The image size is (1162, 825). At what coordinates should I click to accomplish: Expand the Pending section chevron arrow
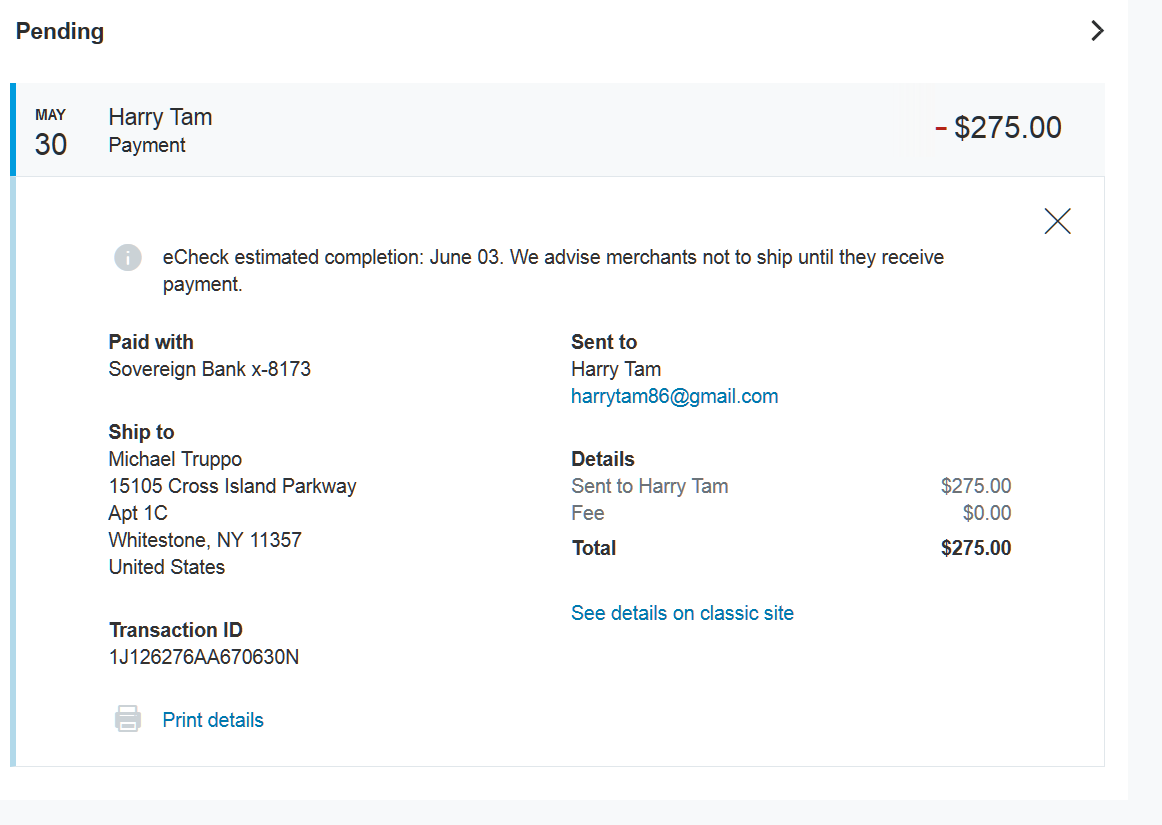(1098, 31)
